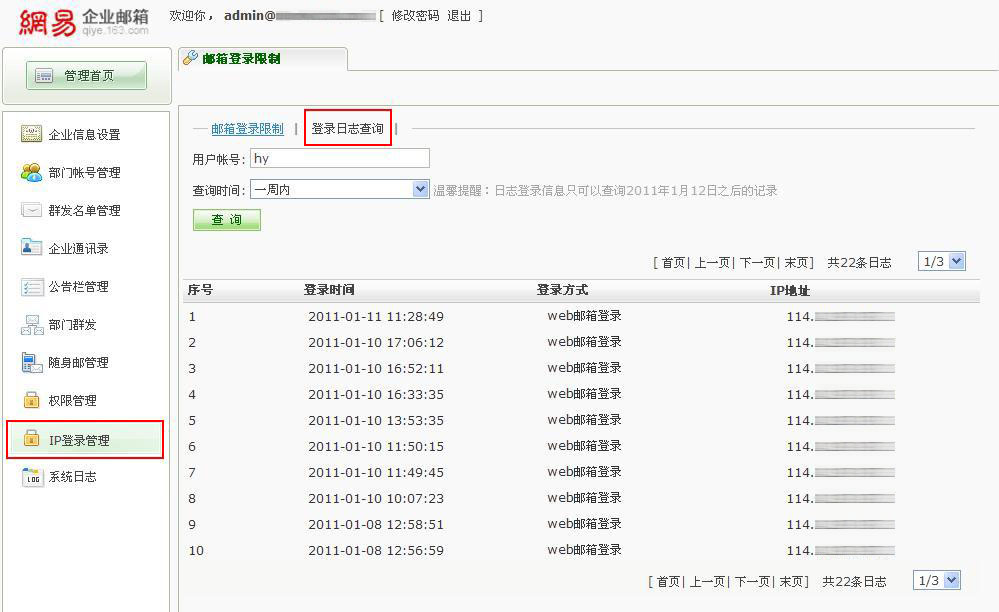999x612 pixels.
Task: Click the 权限管理 lock icon
Action: [31, 401]
